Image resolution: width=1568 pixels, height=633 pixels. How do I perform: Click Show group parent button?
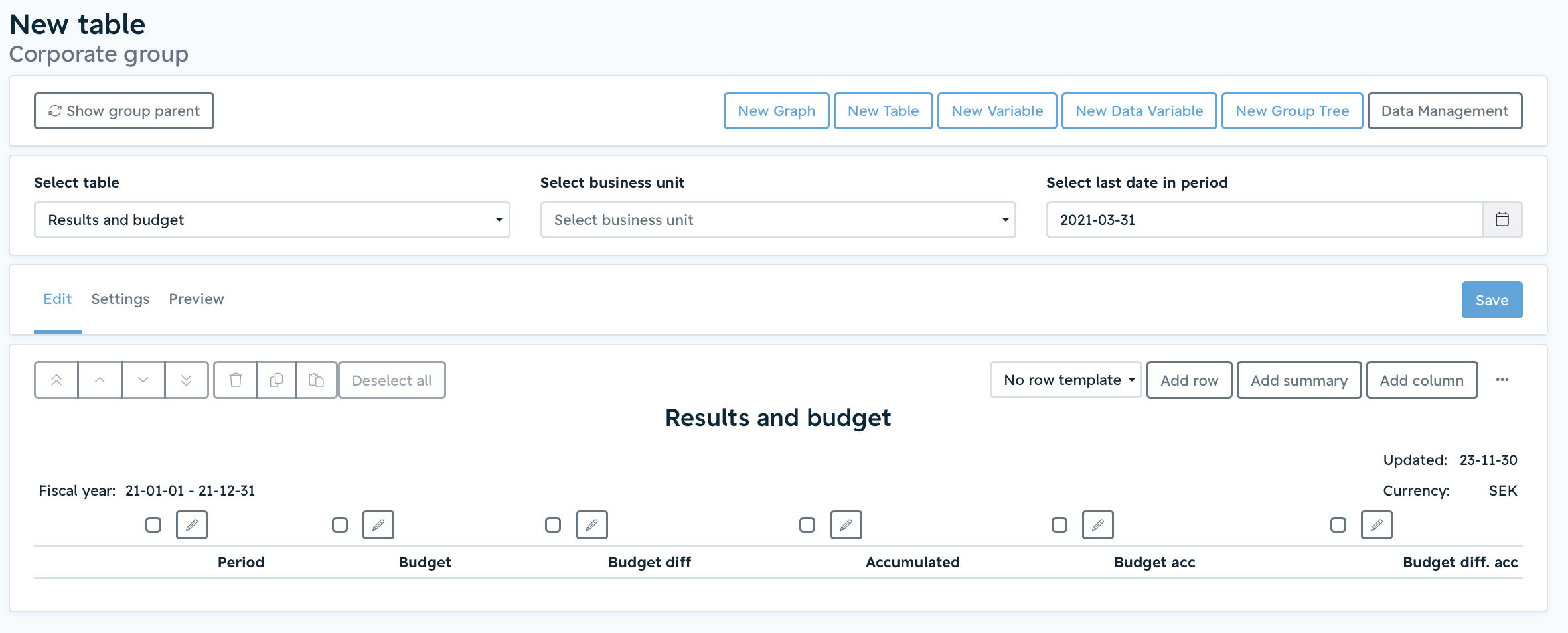[x=124, y=111]
